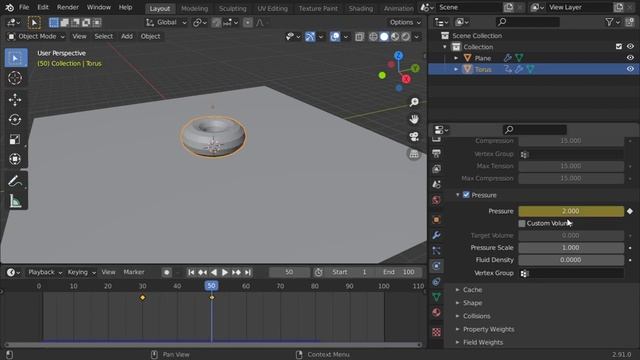The image size is (640, 360).
Task: Open the Global transform orientation dropdown
Action: (x=167, y=22)
